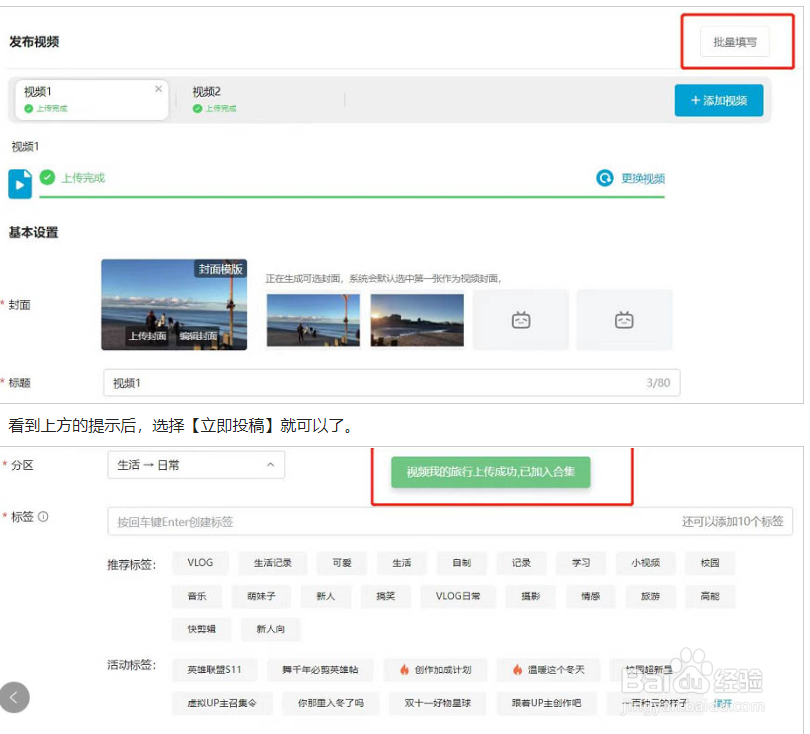This screenshot has height=734, width=810.
Task: Select the 英雄联盟S11 activity tag
Action: coord(214,669)
